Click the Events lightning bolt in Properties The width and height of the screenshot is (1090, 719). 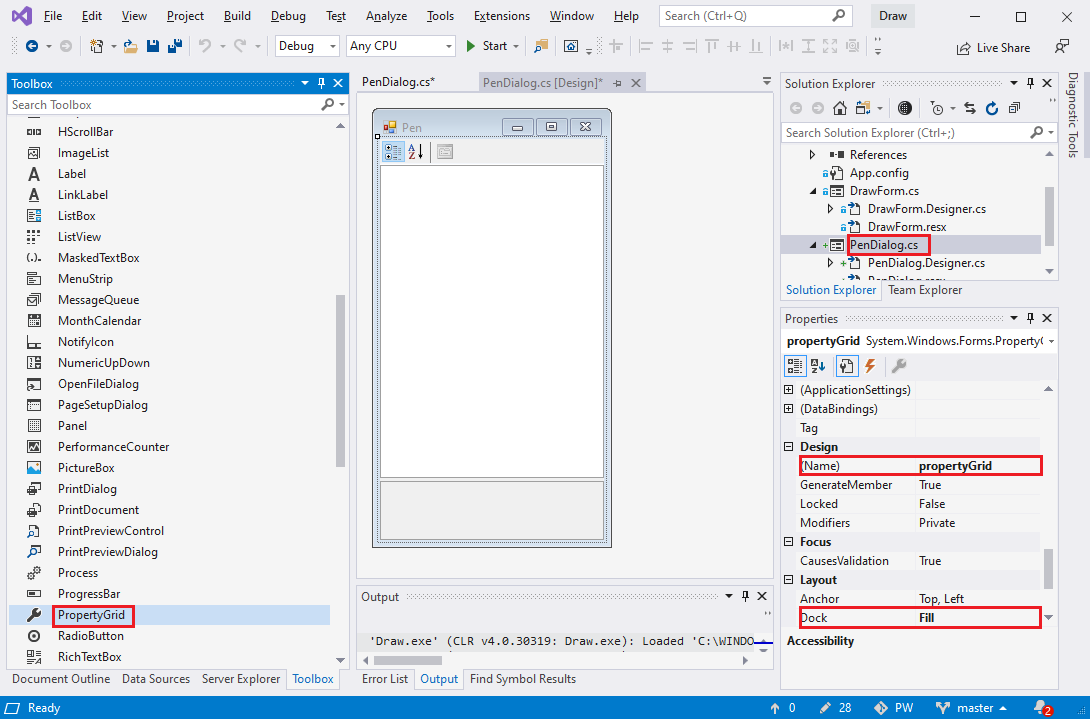[x=870, y=366]
